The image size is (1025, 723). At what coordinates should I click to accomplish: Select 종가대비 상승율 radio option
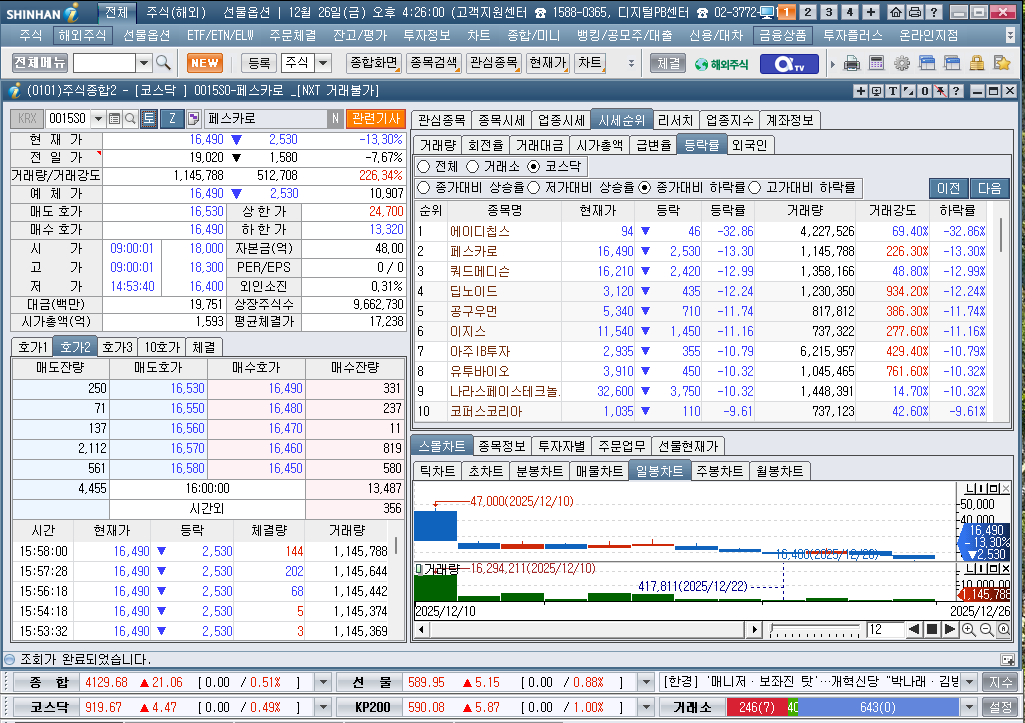point(424,188)
